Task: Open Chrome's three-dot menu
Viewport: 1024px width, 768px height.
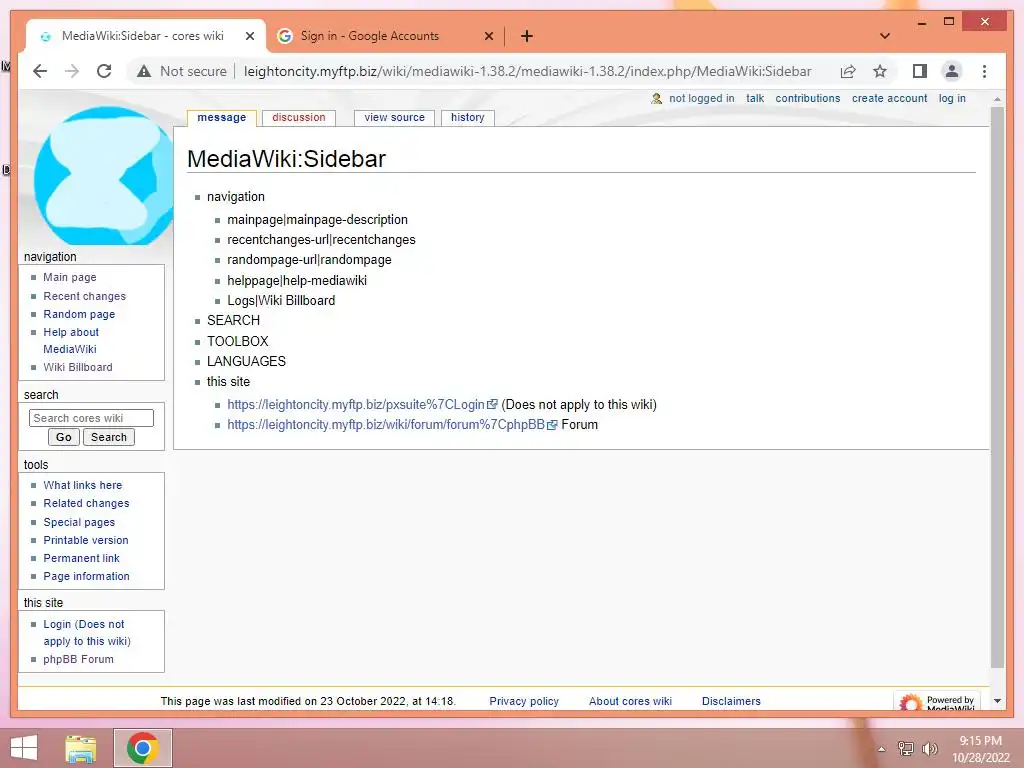Action: [984, 71]
